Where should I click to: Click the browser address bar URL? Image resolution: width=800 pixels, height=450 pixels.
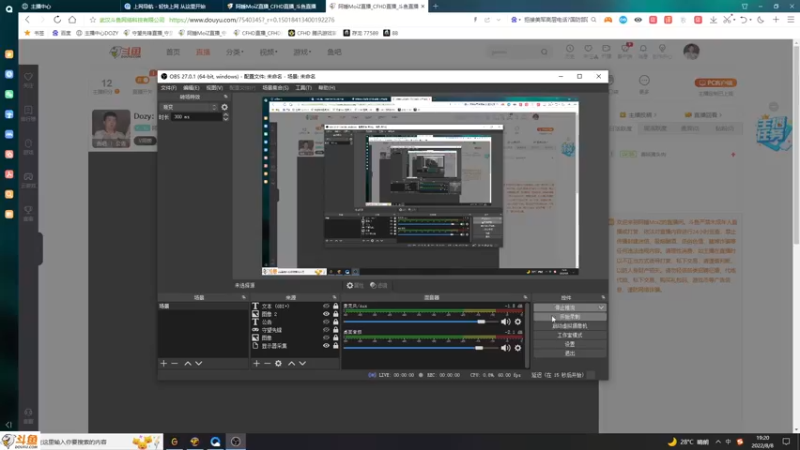[252, 20]
